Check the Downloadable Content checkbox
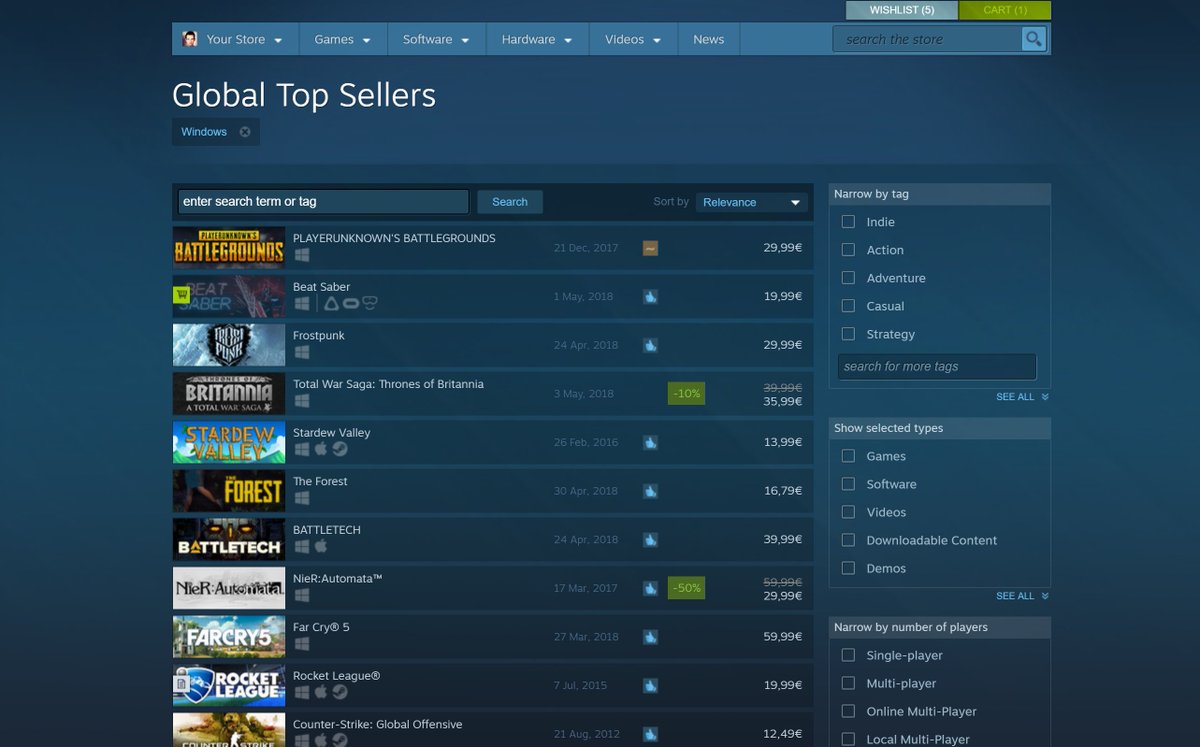The height and width of the screenshot is (747, 1200). (848, 540)
